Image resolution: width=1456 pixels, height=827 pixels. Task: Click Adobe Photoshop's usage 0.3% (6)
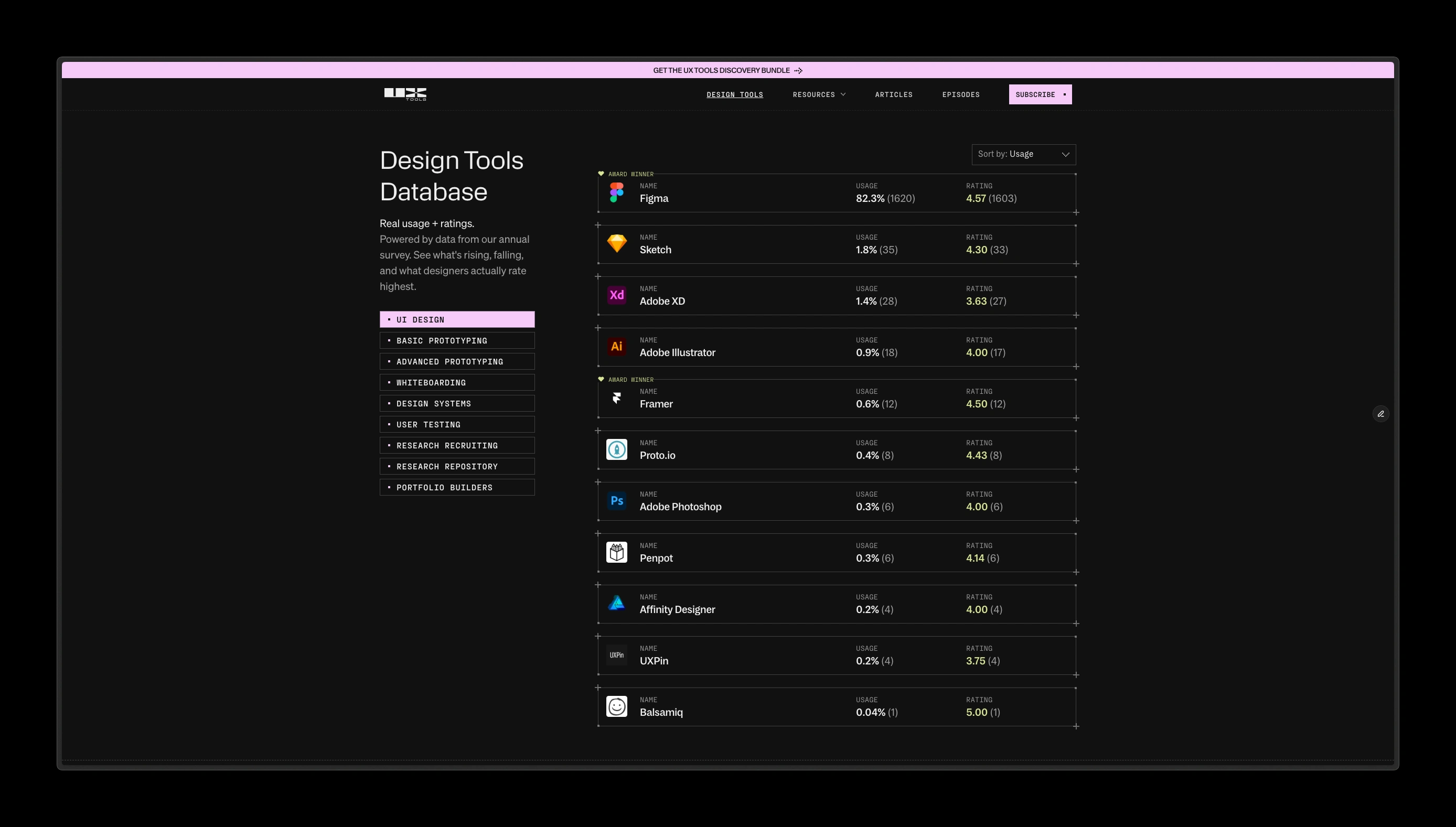(x=875, y=507)
